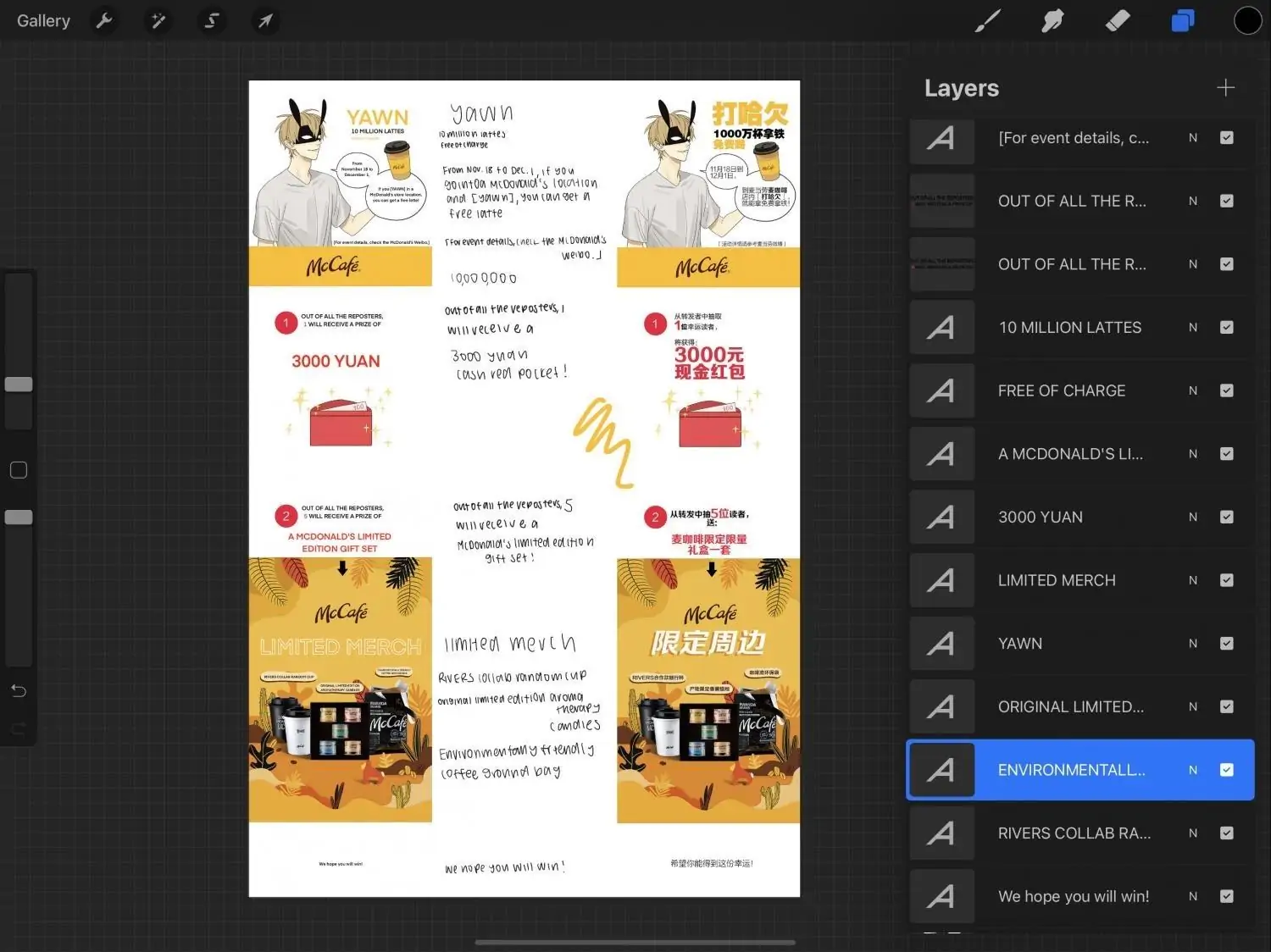Screen dimensions: 1271x952
Task: Open the Adjustments magic wand menu
Action: click(158, 20)
